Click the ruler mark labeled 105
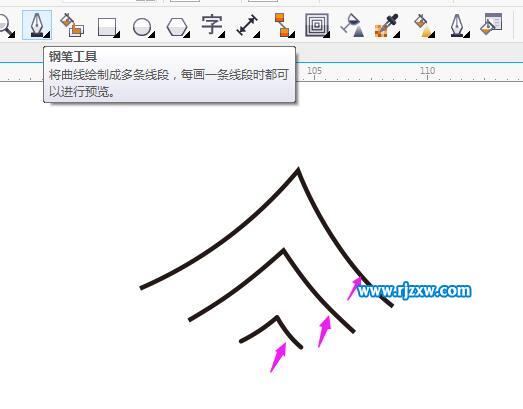Screen dimensions: 523x409 point(314,71)
